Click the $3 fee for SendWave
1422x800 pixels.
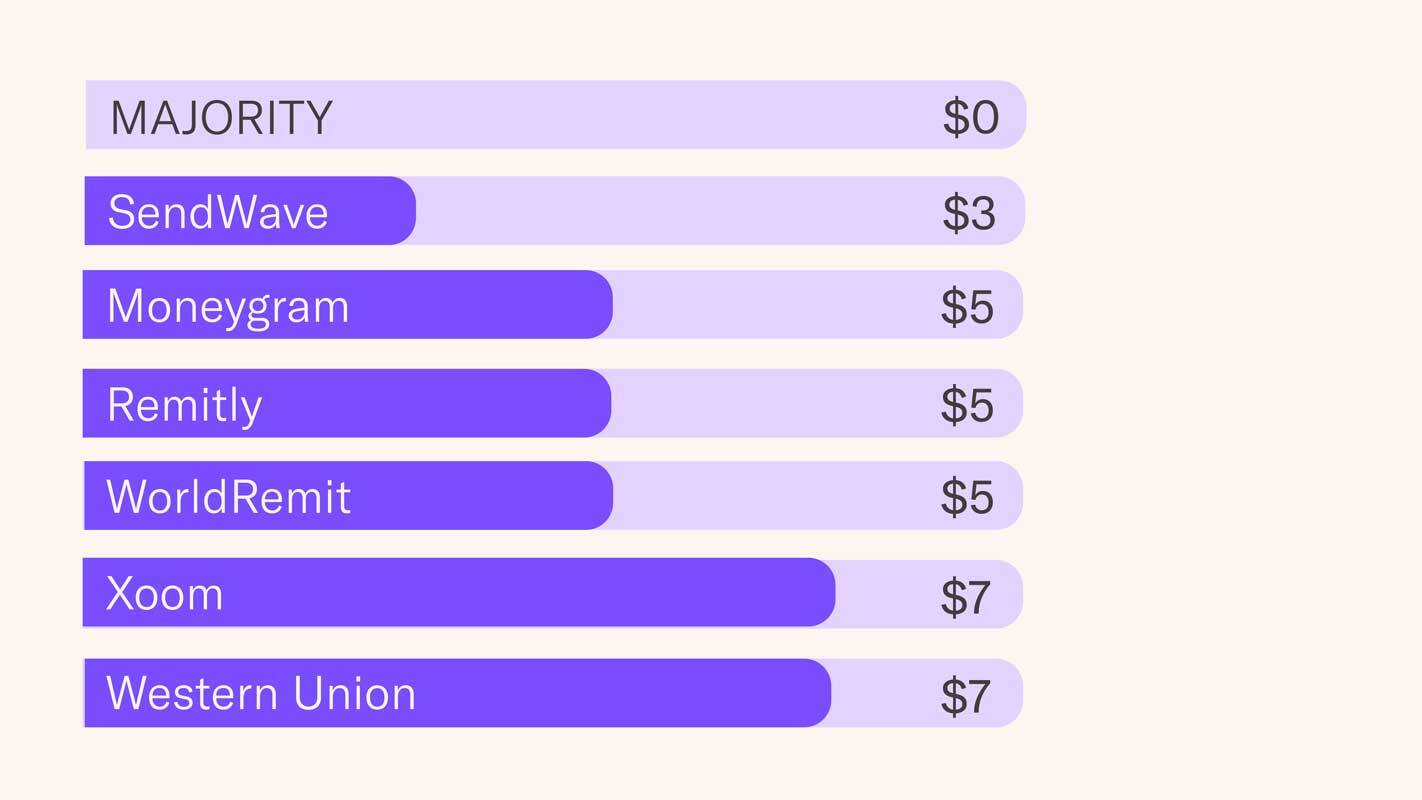coord(969,212)
